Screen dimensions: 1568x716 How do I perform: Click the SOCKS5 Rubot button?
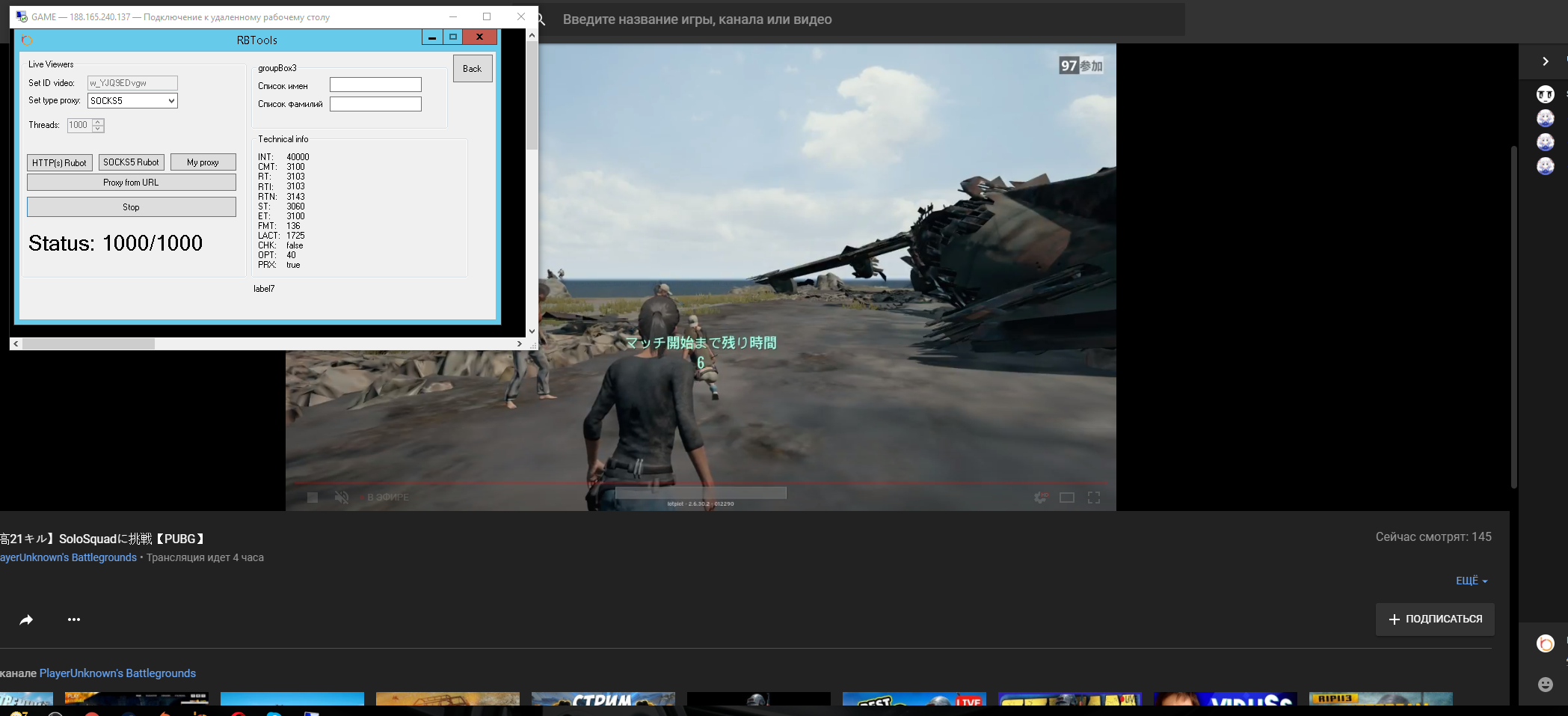131,162
